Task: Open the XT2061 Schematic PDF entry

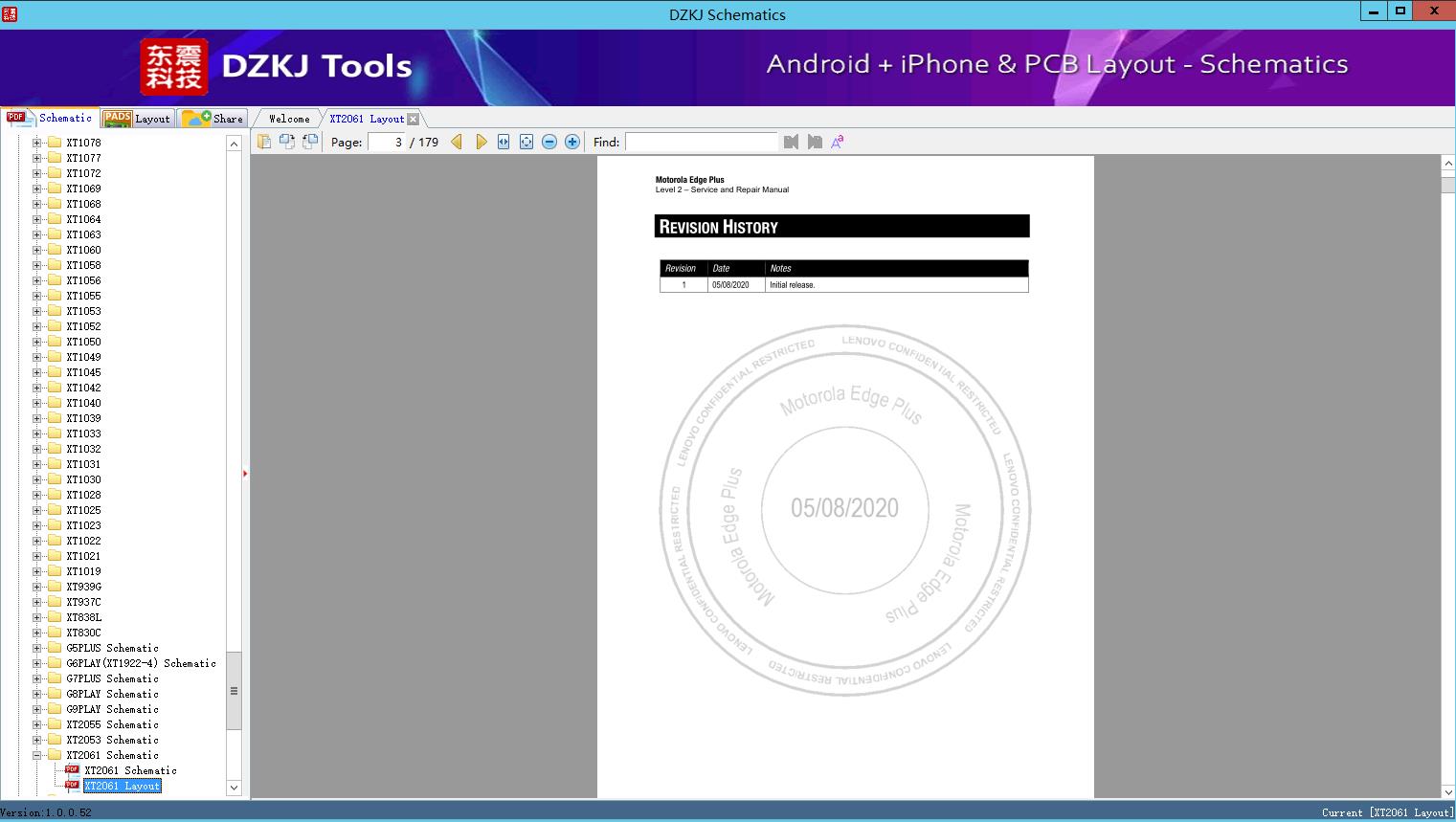Action: (x=130, y=770)
